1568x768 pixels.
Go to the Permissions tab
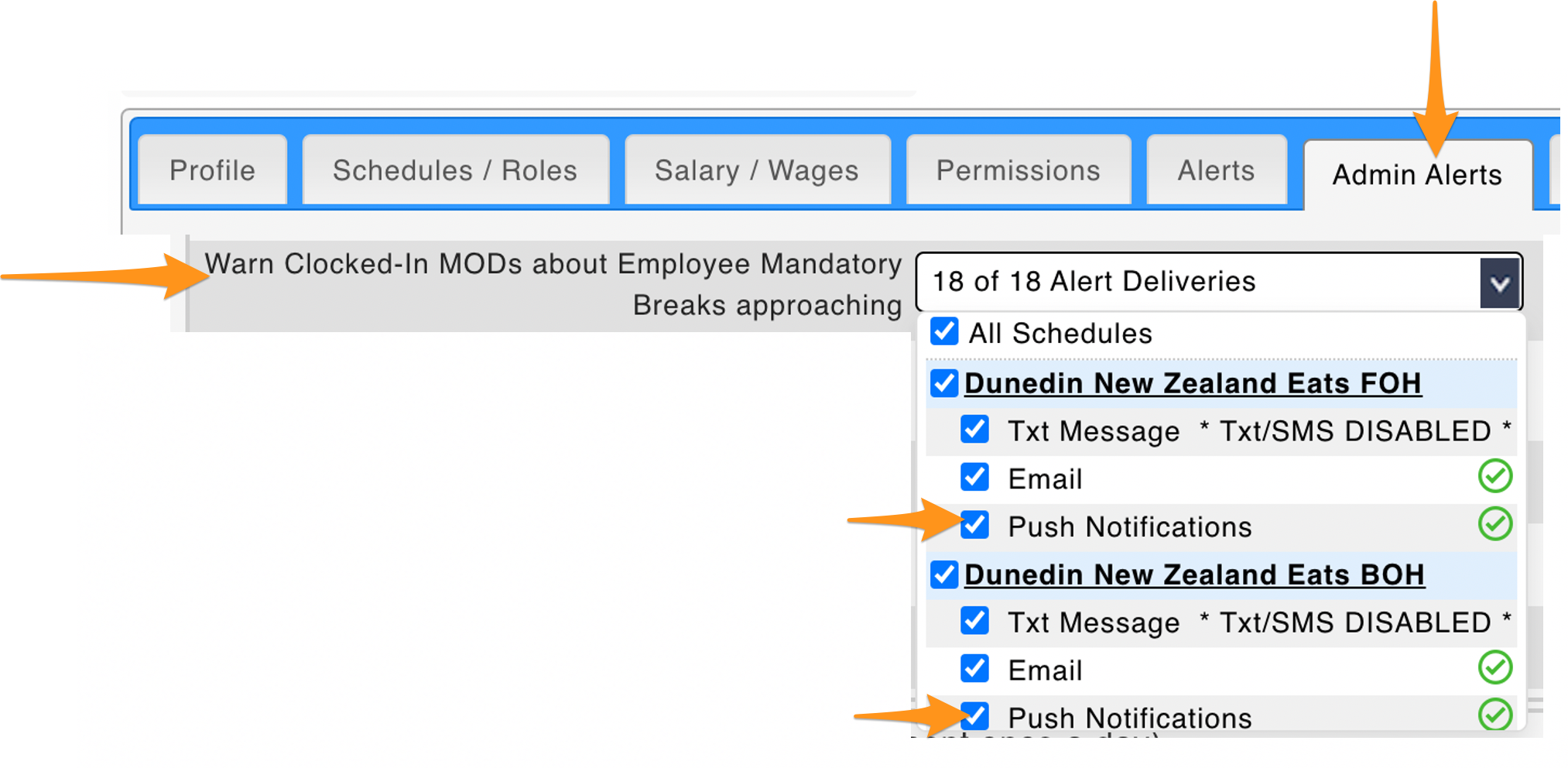tap(1019, 170)
